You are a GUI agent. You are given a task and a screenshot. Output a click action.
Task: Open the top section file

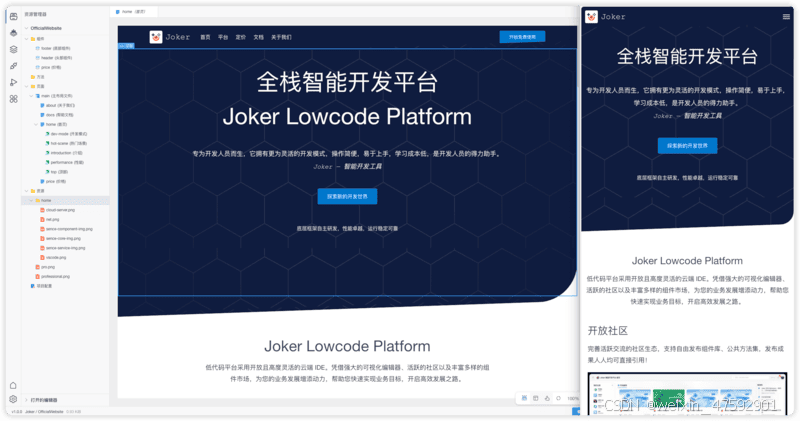click(x=57, y=172)
